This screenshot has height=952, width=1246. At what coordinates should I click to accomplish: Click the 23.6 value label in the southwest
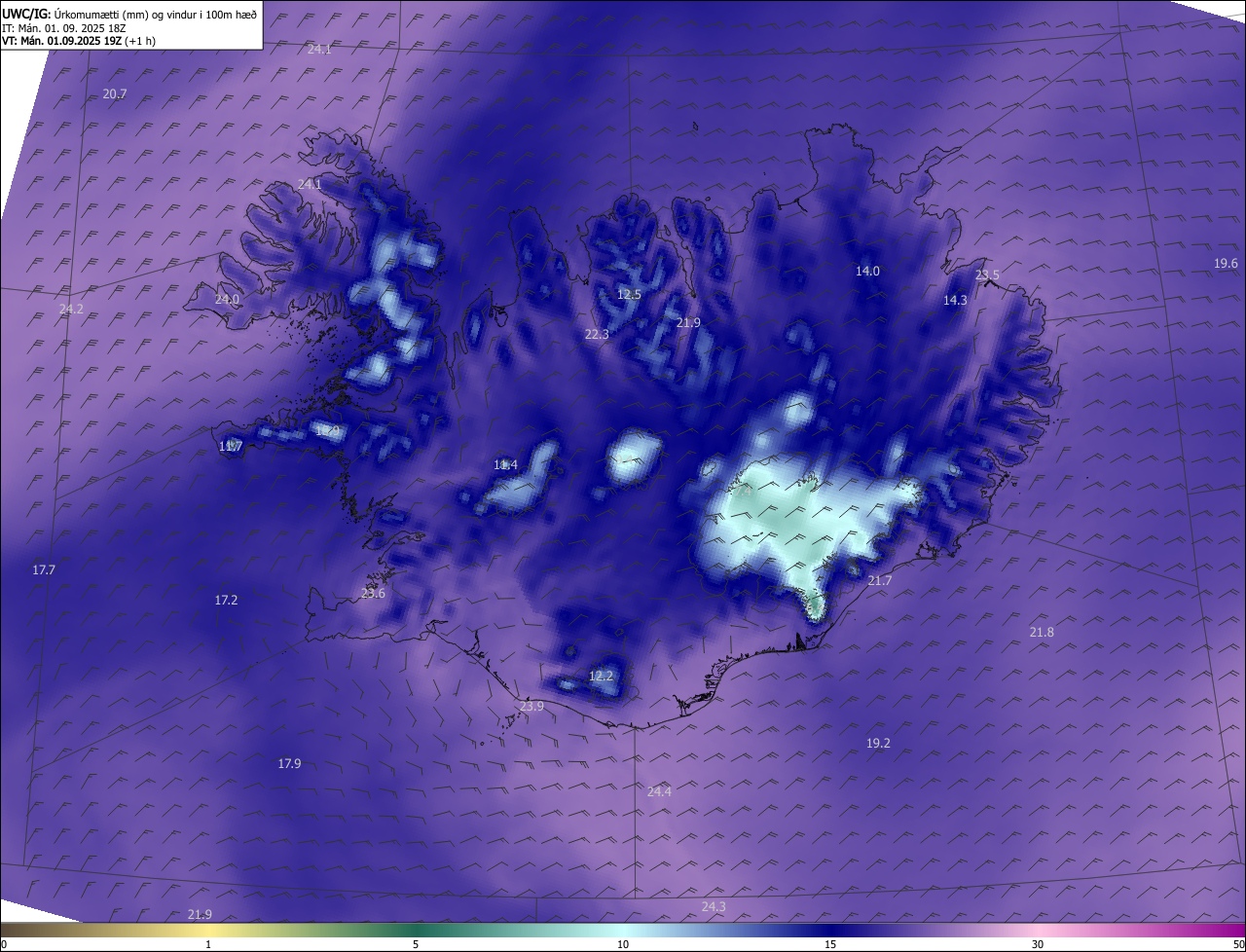pyautogui.click(x=373, y=593)
